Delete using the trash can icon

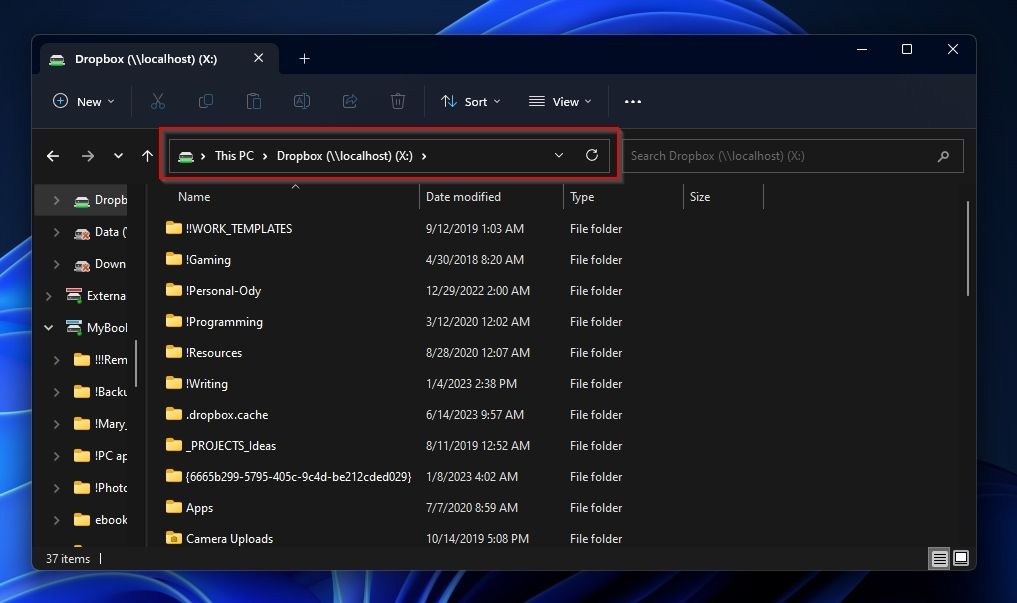point(398,101)
